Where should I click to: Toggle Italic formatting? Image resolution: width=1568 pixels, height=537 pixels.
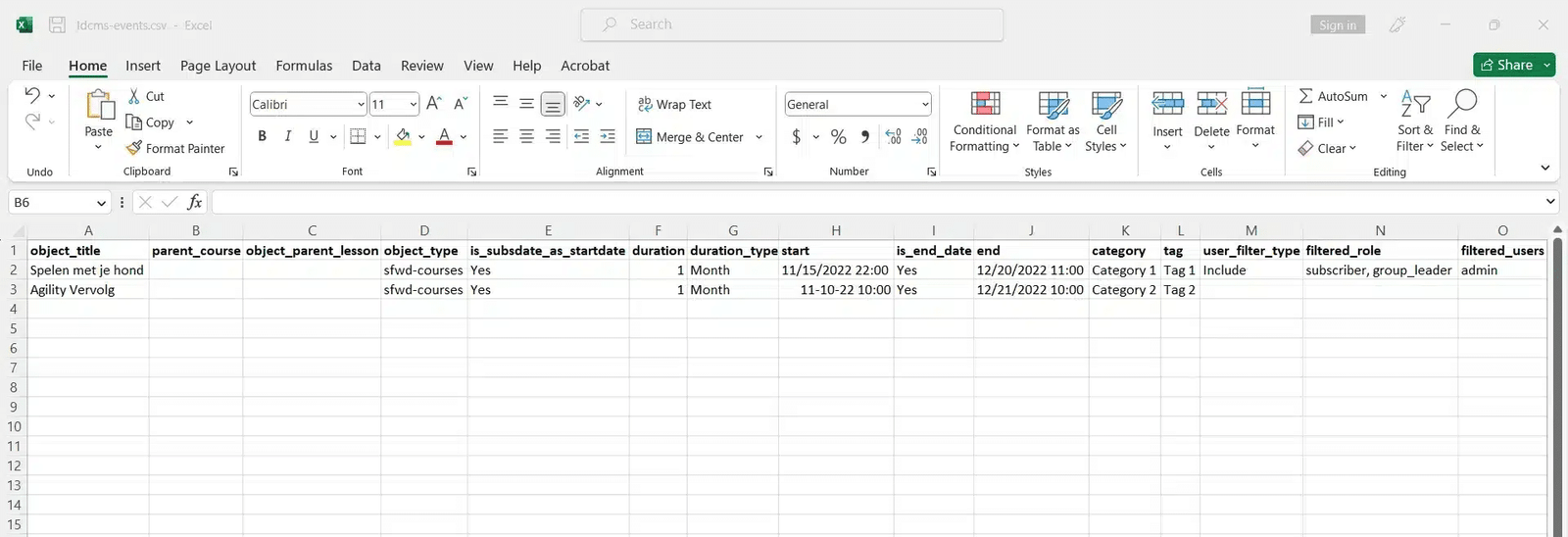(x=288, y=136)
